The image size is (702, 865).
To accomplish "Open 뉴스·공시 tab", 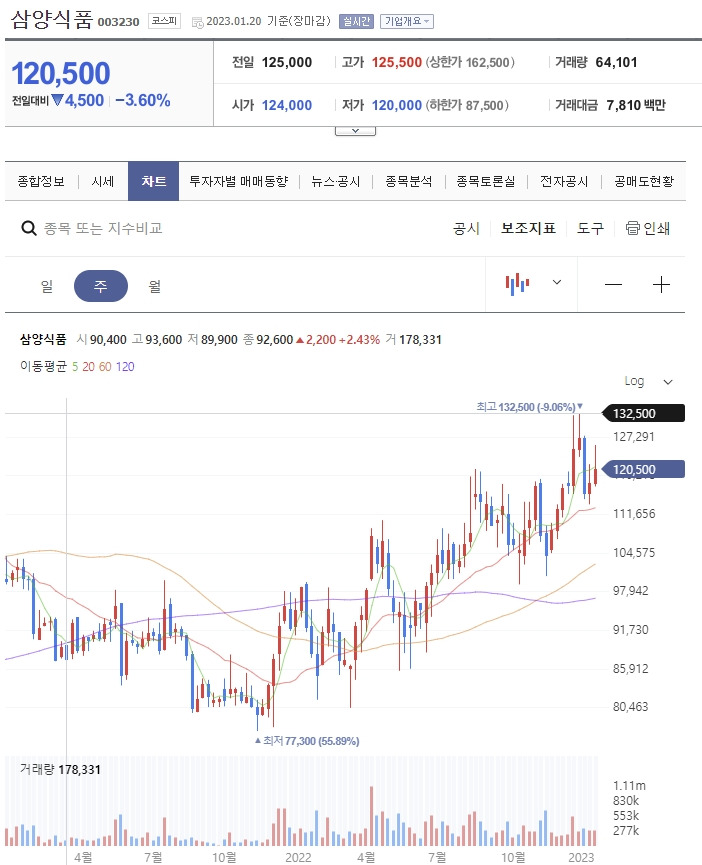I will coord(336,181).
